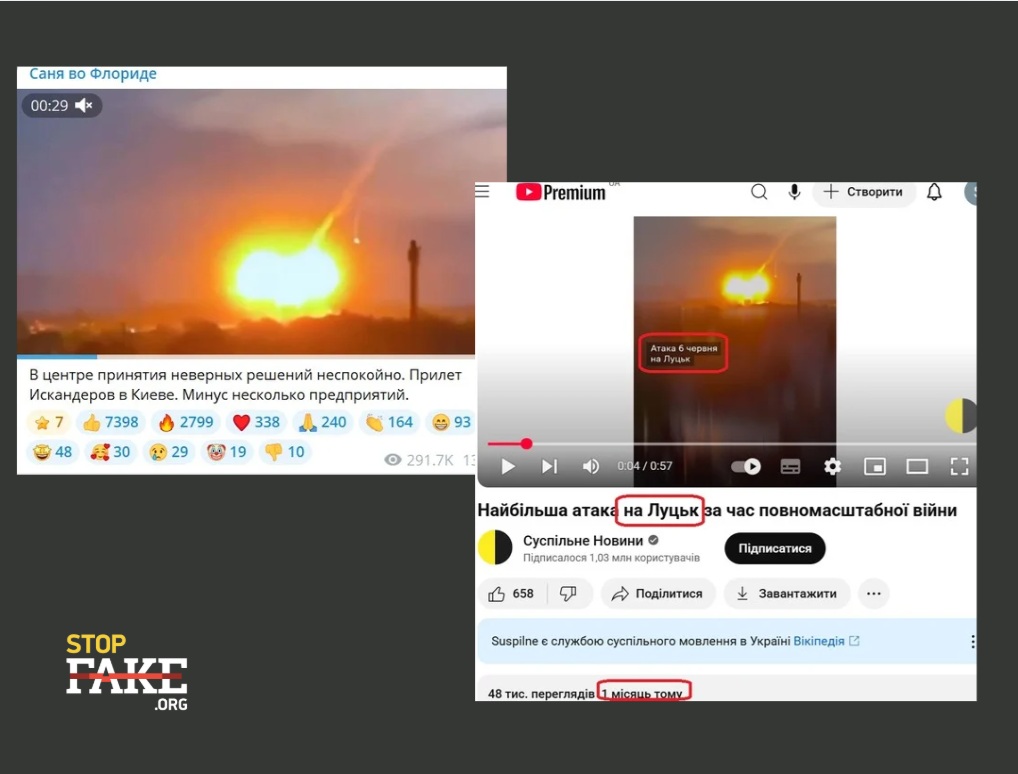Toggle subtitles in YouTube player
Screen dimensions: 1018x774
(x=790, y=466)
